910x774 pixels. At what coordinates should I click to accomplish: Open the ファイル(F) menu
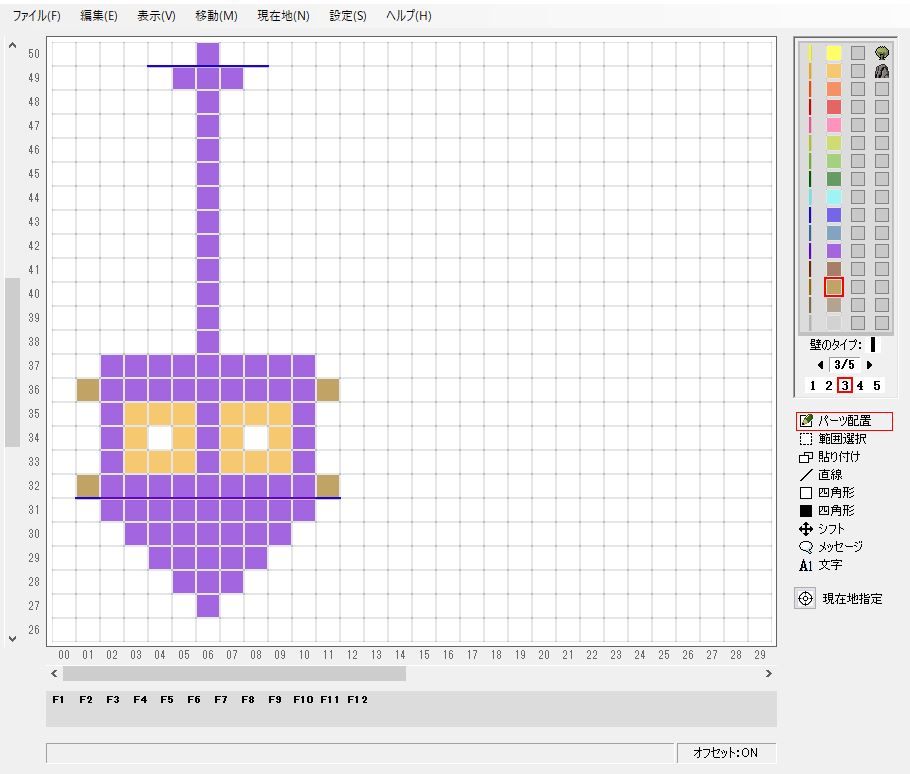(37, 16)
